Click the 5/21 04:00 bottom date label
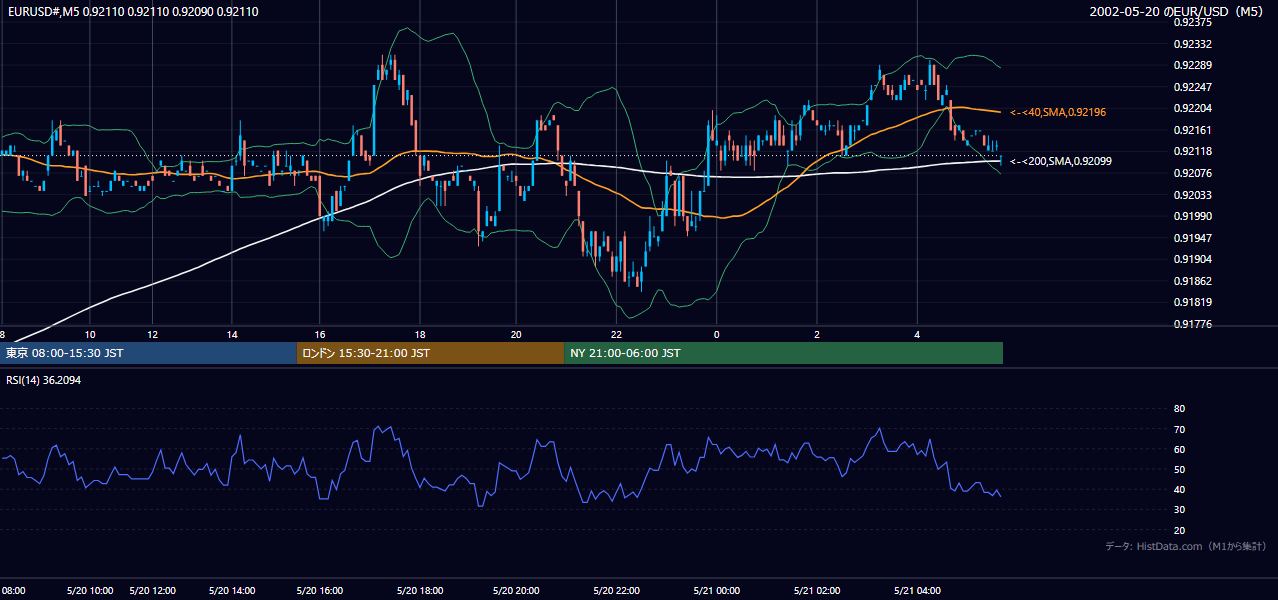This screenshot has height=600, width=1278. [918, 590]
